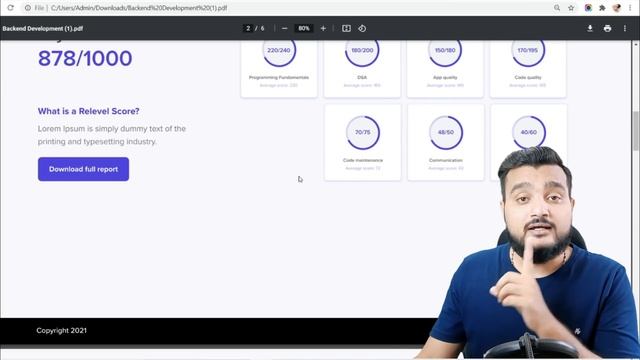Viewport: 640px width, 360px height.
Task: Rotate the PDF counterclockwise
Action: point(362,28)
